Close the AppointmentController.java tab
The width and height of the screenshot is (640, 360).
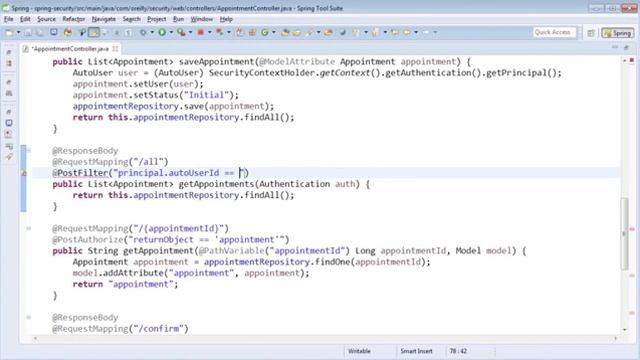tap(115, 49)
